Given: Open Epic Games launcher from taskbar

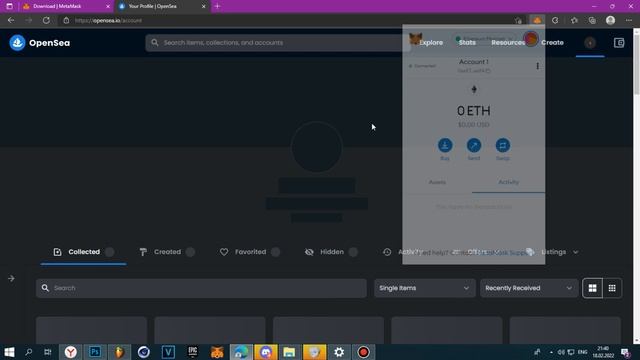Looking at the screenshot, I should click(x=192, y=352).
